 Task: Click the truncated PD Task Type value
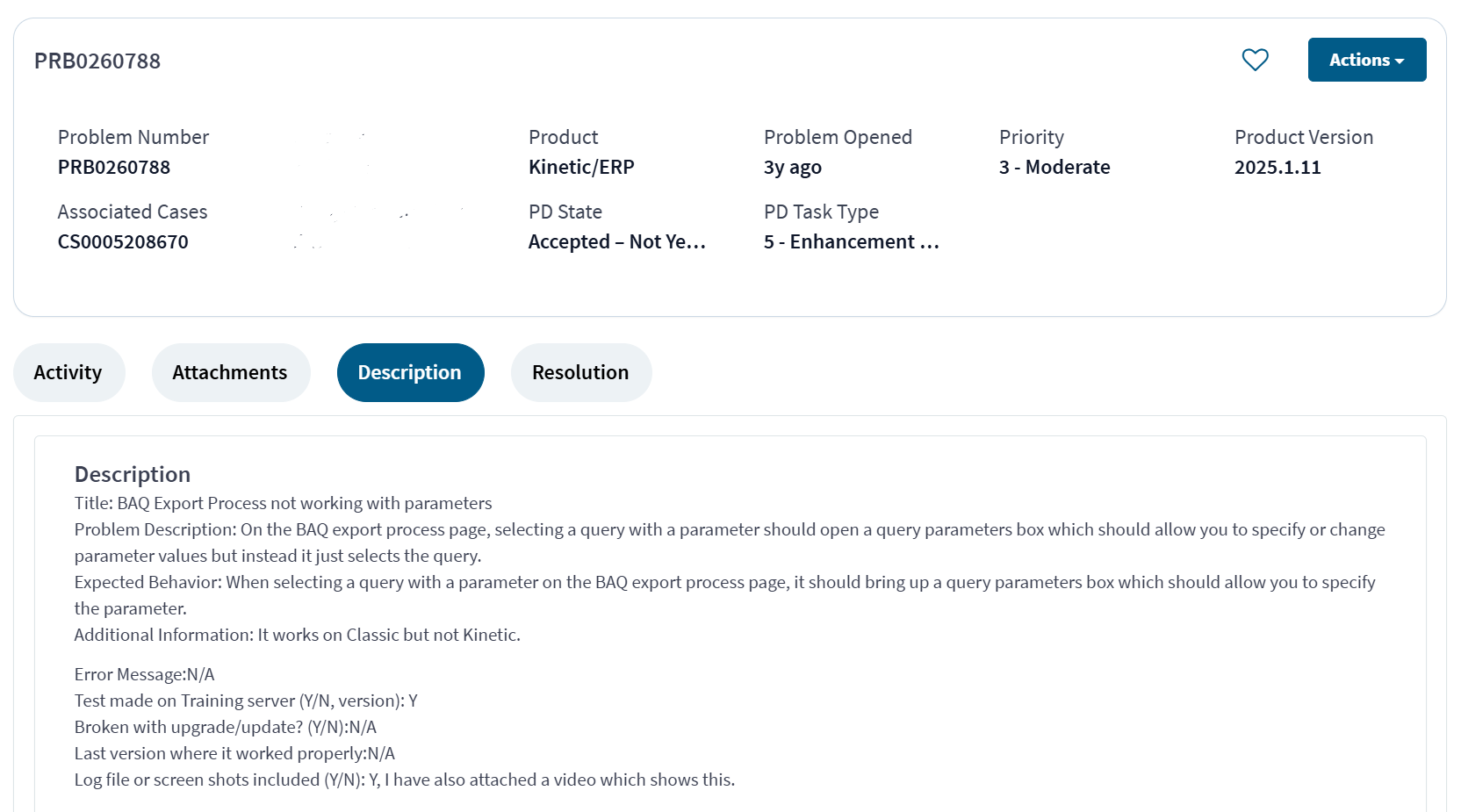coord(851,241)
